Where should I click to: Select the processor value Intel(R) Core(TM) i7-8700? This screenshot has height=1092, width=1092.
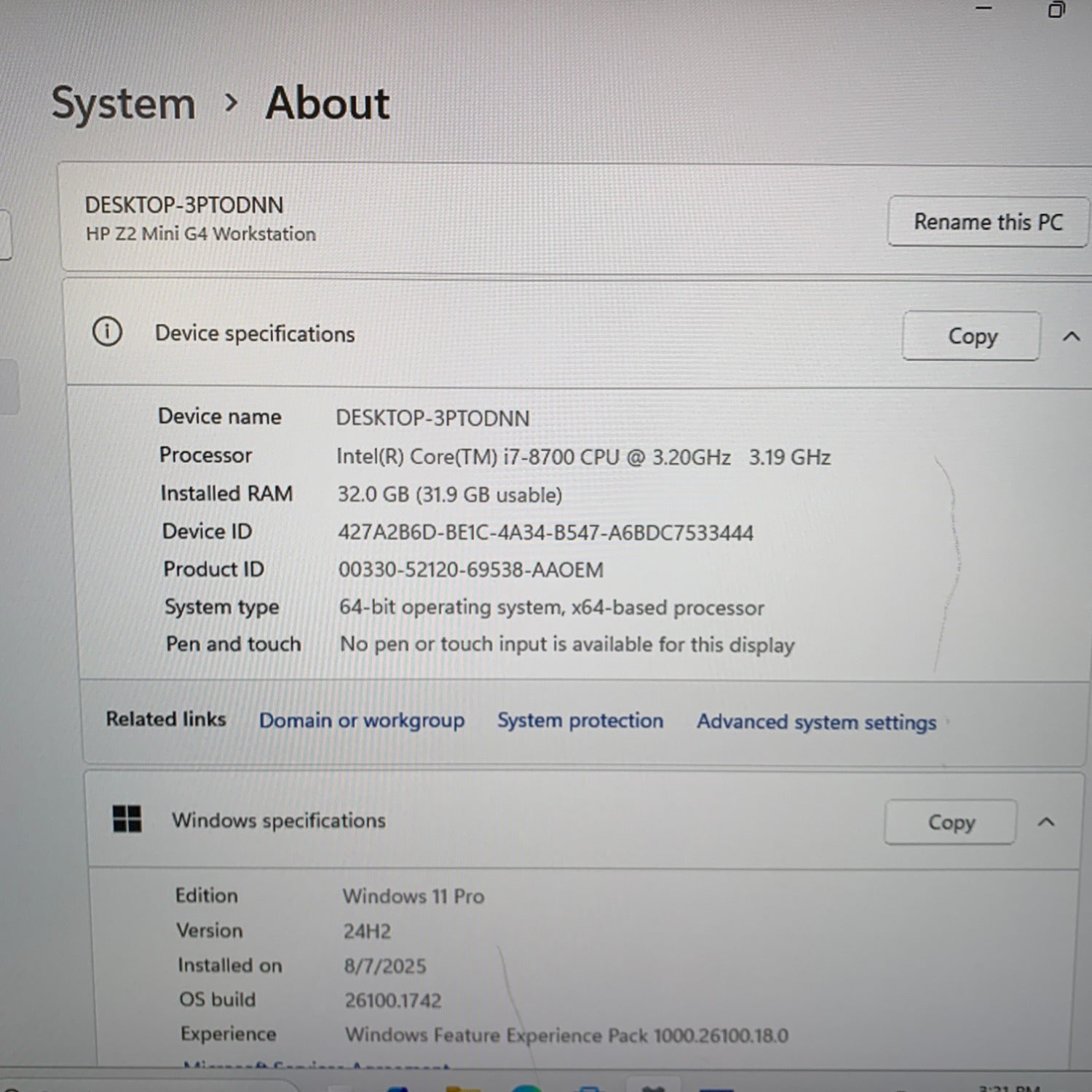(583, 456)
